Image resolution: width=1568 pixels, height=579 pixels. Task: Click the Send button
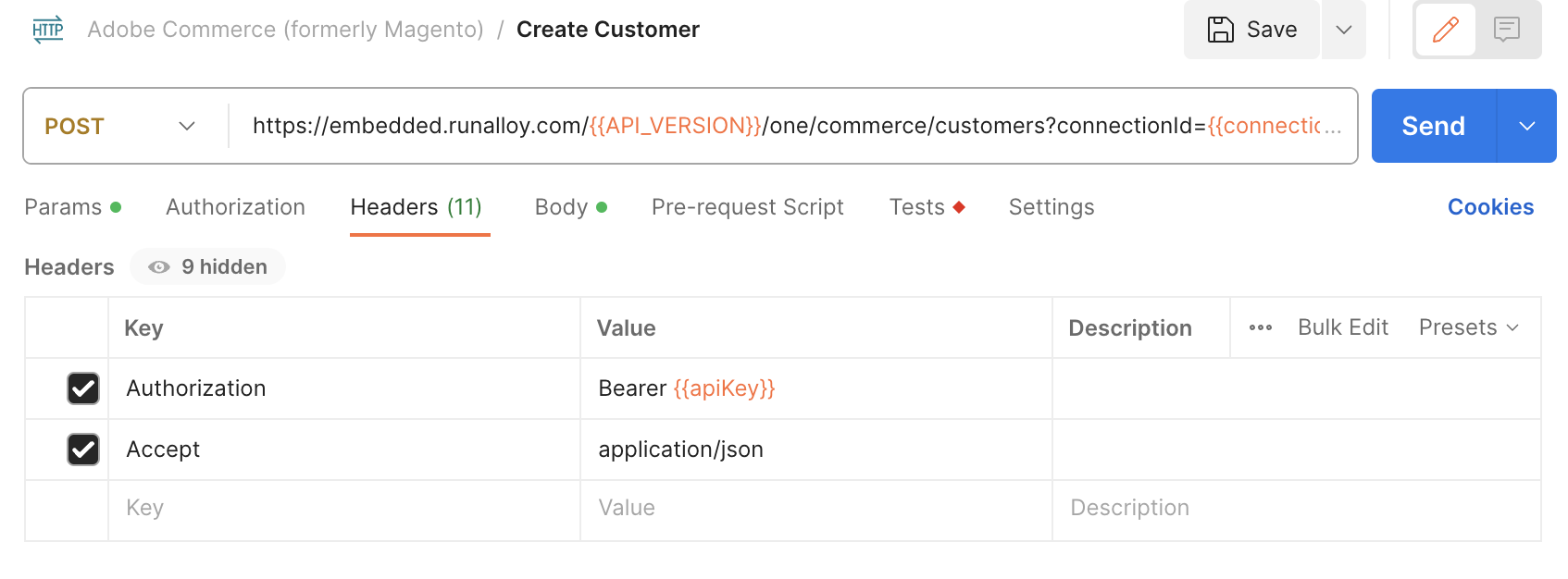(x=1433, y=126)
